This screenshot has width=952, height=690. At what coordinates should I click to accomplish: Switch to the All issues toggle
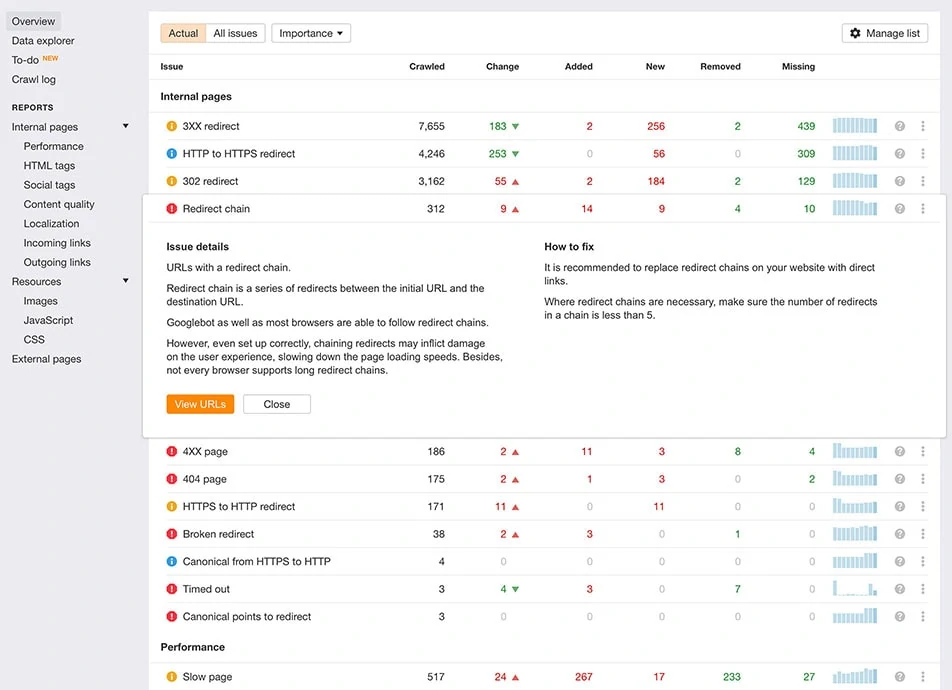(x=235, y=33)
